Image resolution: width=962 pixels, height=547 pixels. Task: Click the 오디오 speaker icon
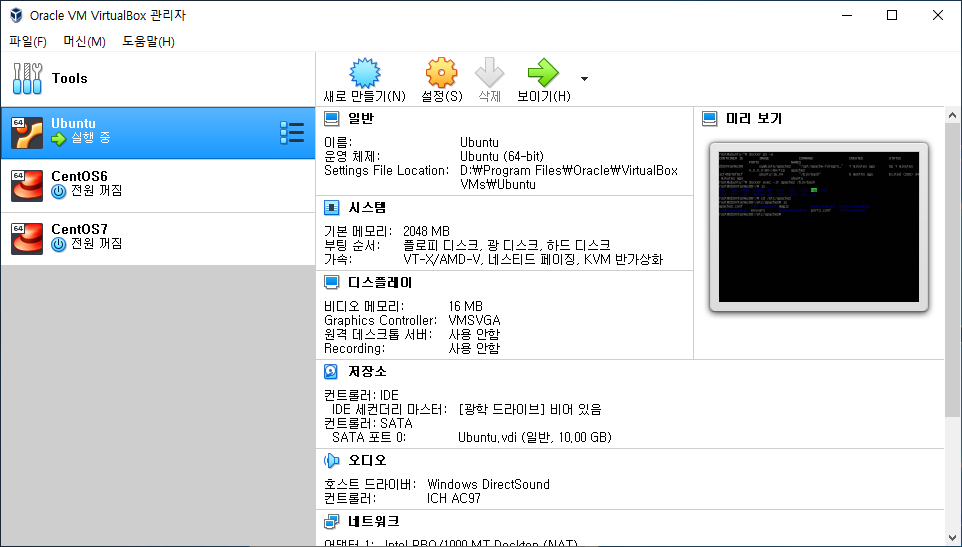point(331,461)
